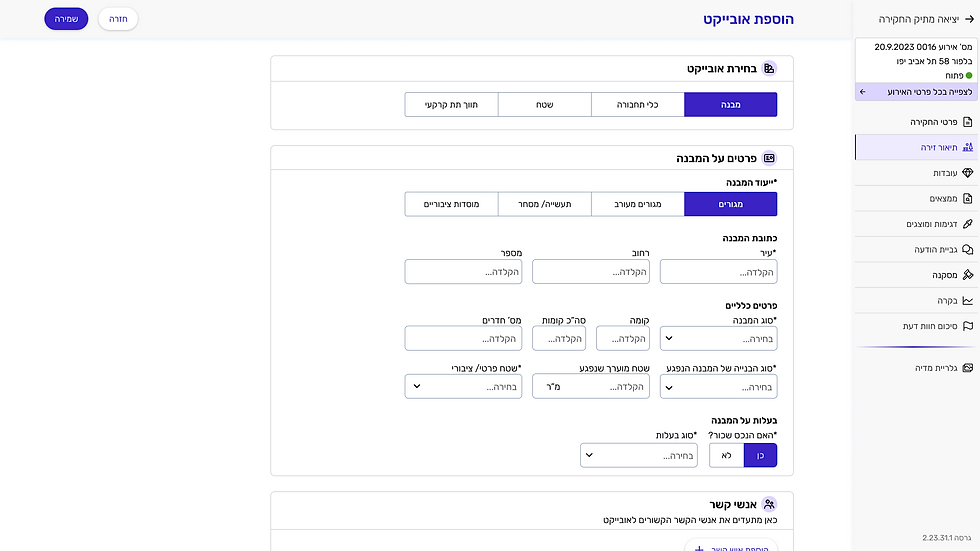980x551 pixels.
Task: Open the שטח פרטי/ציבורי dropdown
Action: click(x=449, y=386)
